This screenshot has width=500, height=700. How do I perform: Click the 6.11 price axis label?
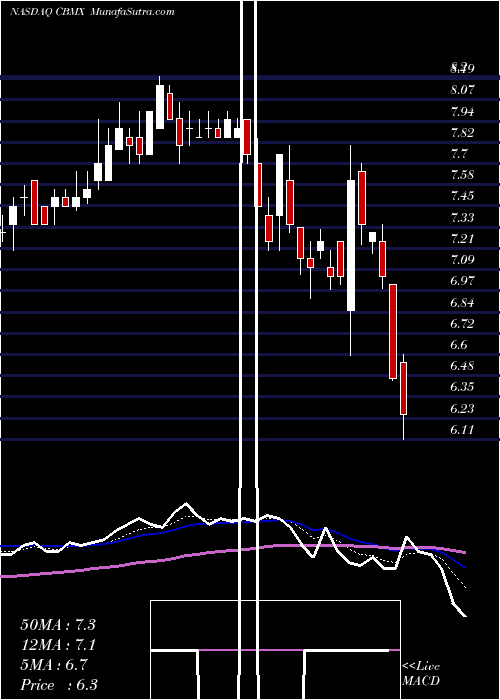pos(462,430)
